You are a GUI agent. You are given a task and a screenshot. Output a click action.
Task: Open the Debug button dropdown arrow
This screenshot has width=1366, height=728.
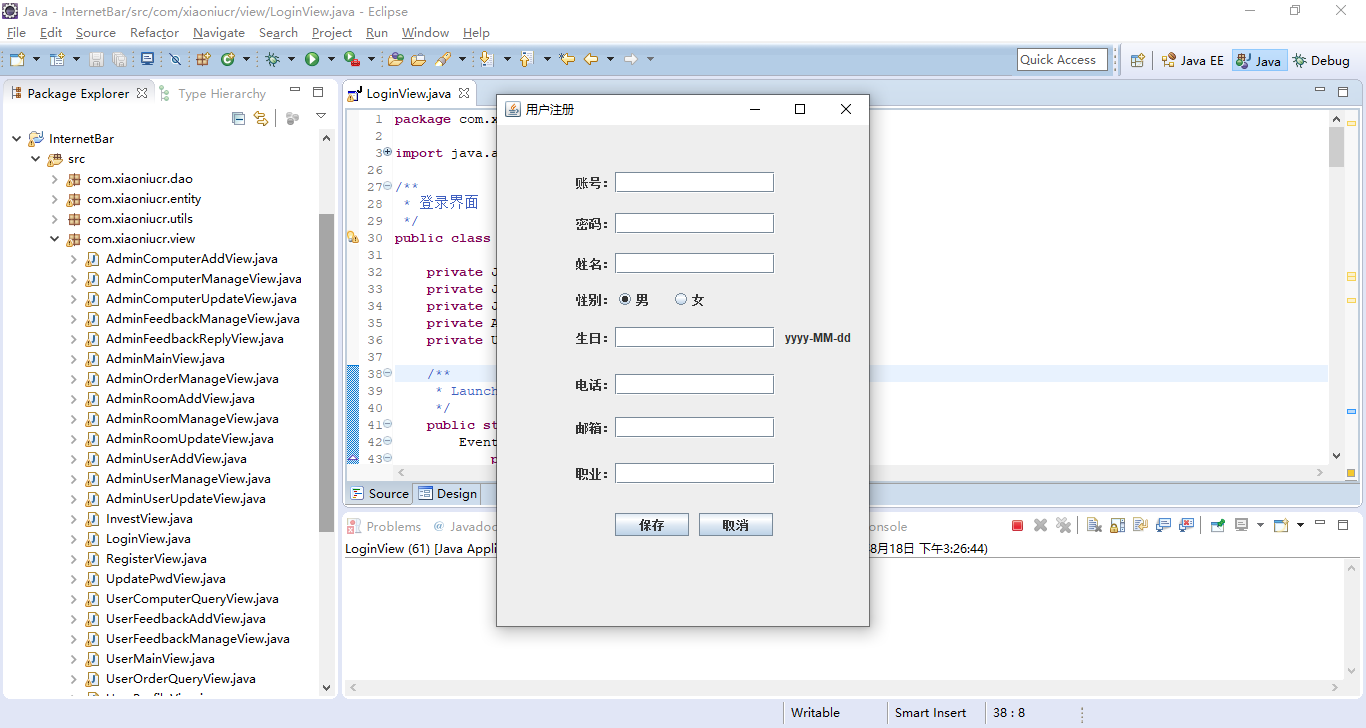[x=291, y=60]
